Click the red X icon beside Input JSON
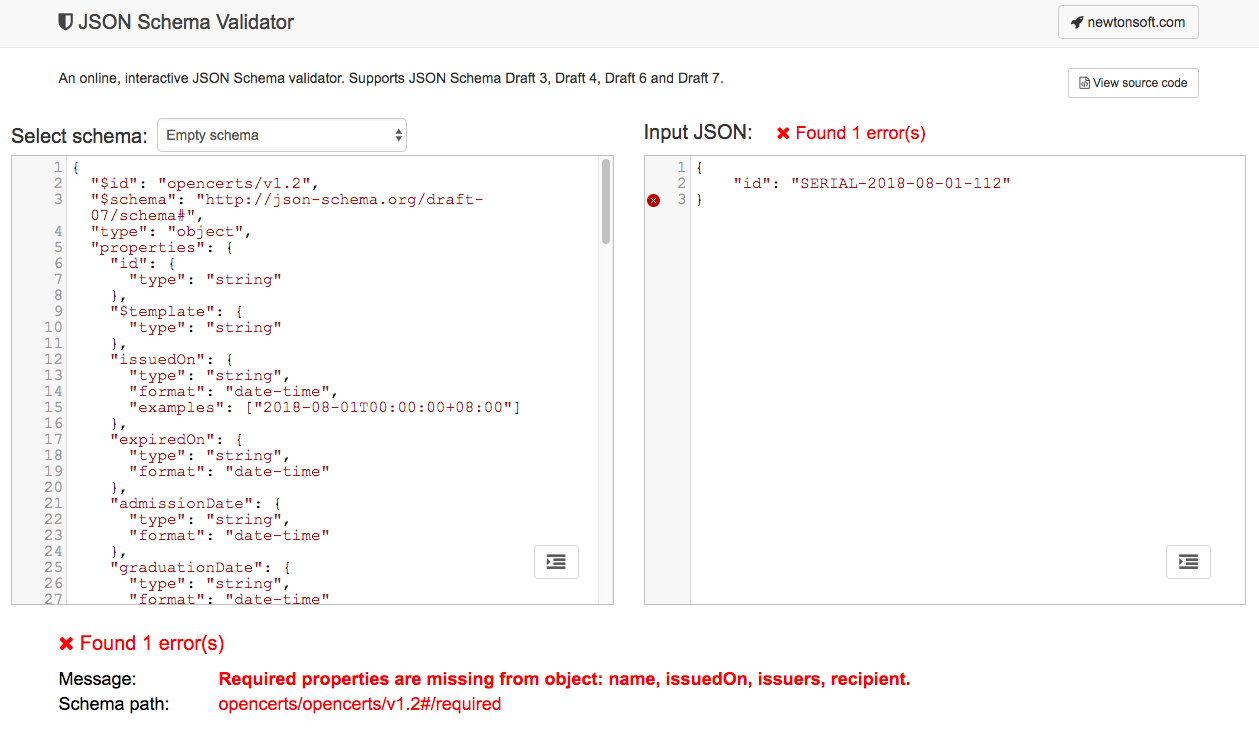 point(784,133)
